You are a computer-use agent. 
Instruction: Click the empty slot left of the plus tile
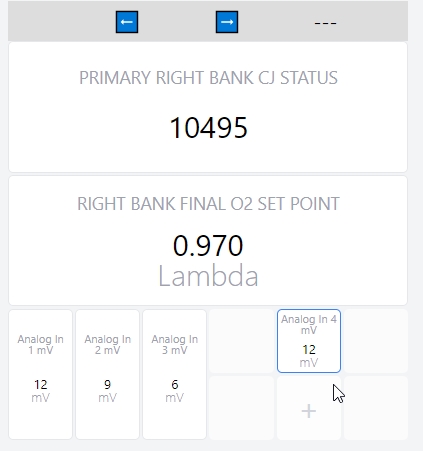click(242, 408)
